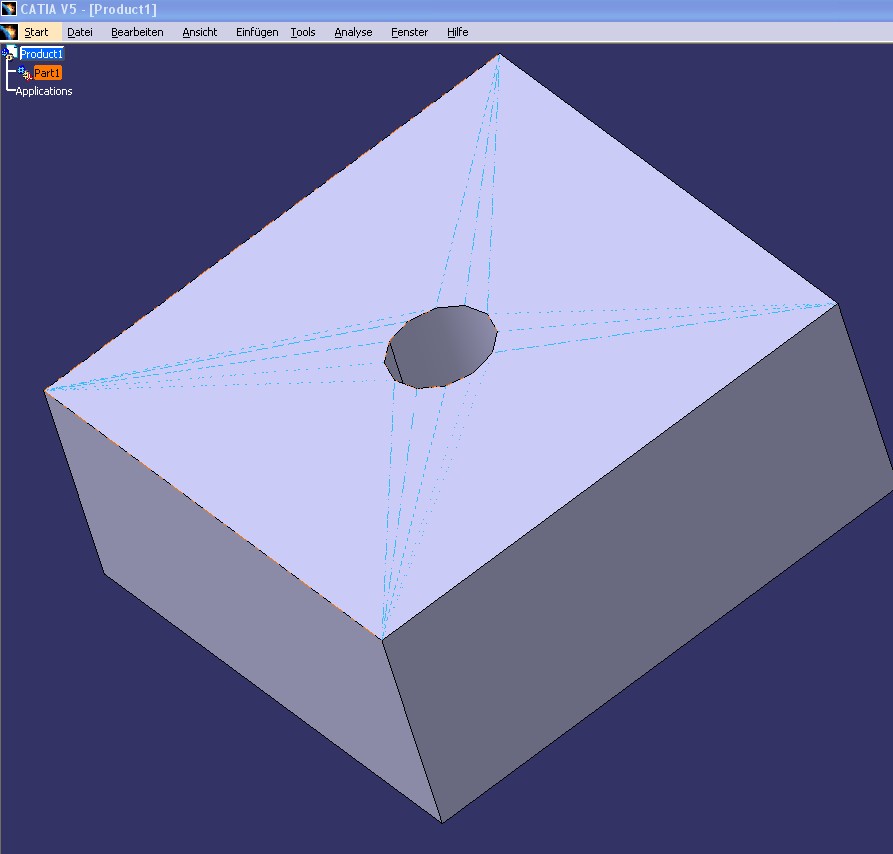Open the Hilfe menu
The image size is (893, 854).
click(457, 32)
